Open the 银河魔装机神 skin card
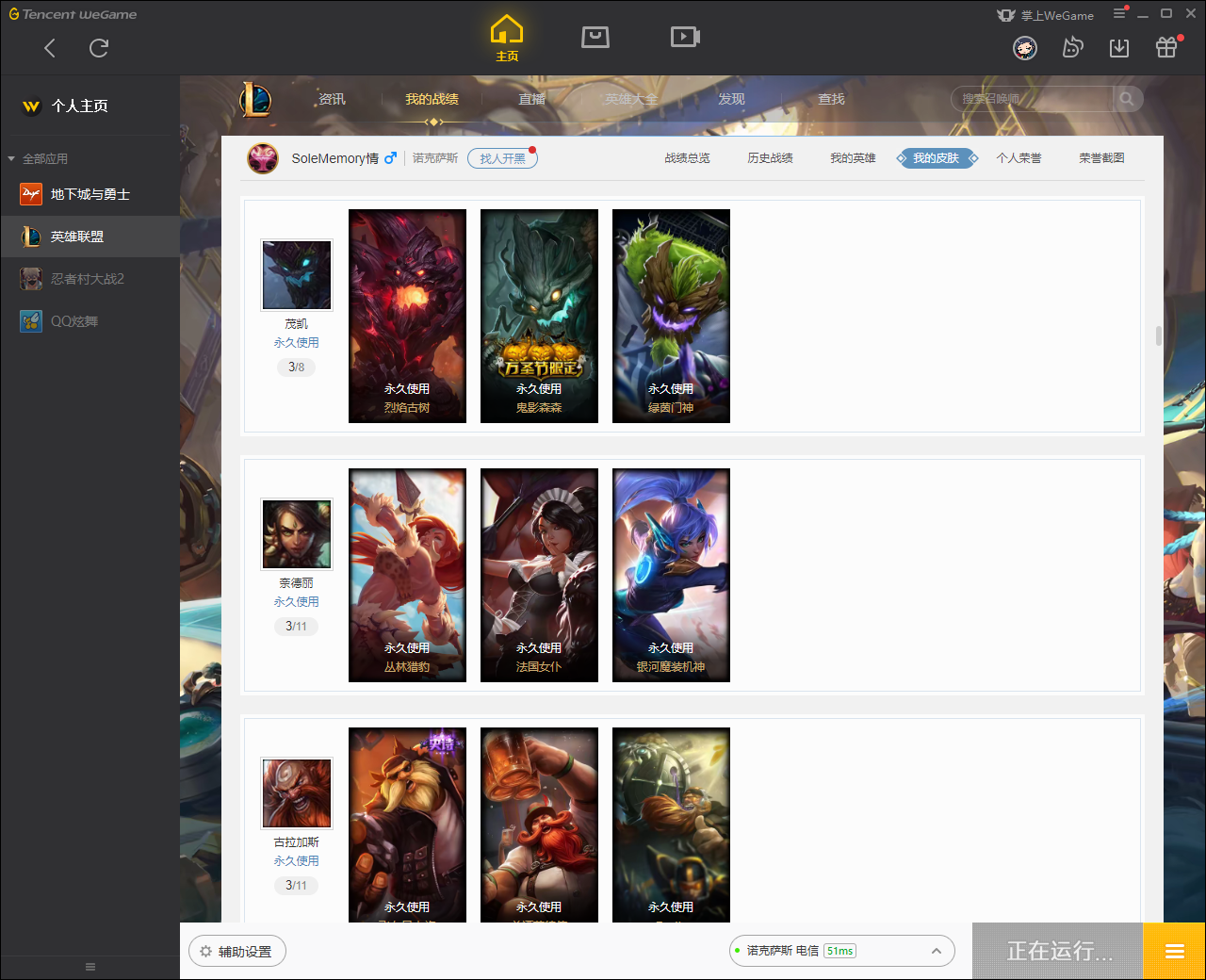 coord(671,575)
